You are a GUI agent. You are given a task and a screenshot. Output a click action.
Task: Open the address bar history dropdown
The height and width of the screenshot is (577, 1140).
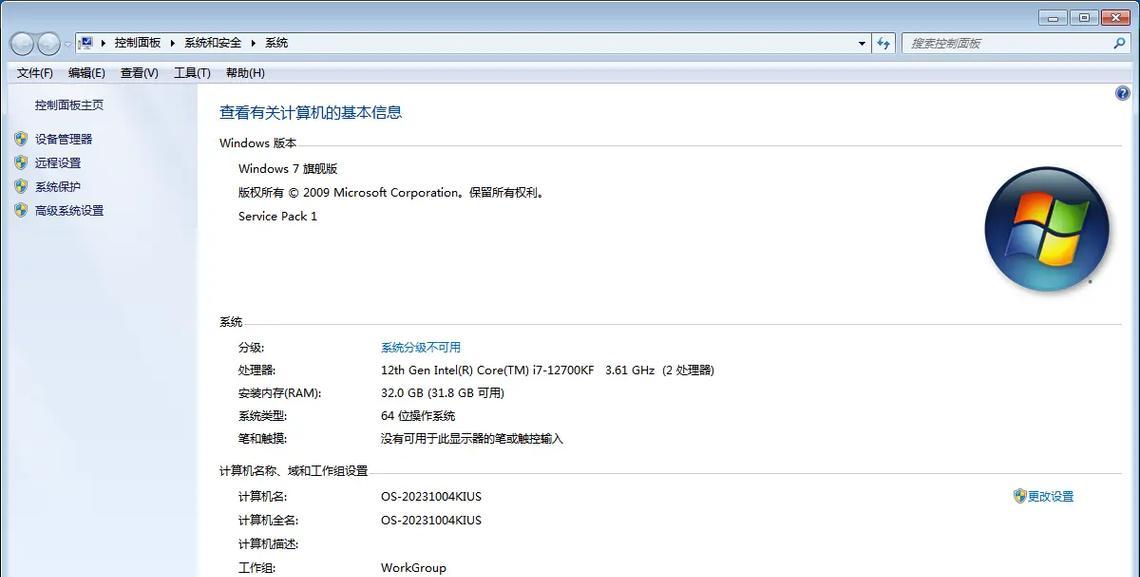[862, 44]
